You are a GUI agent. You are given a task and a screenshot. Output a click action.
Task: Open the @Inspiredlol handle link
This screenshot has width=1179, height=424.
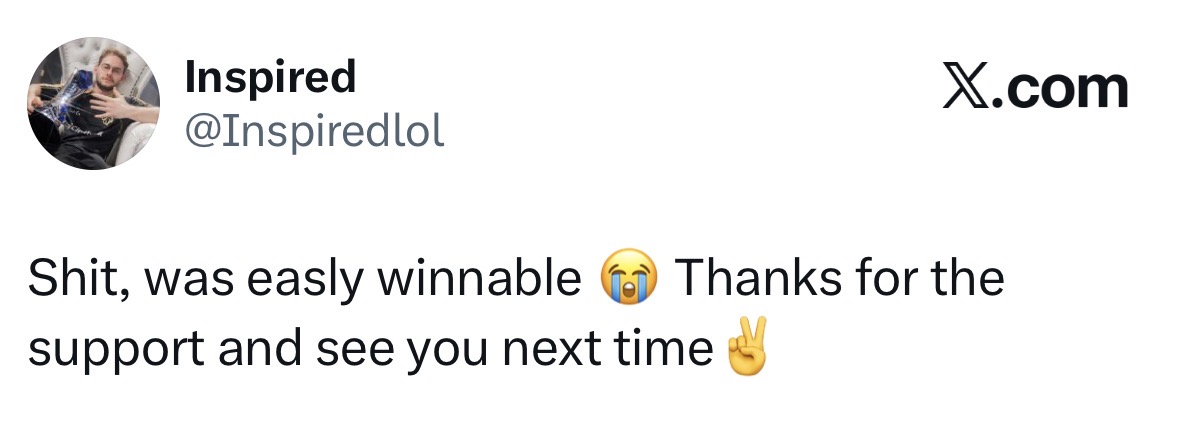coord(314,131)
